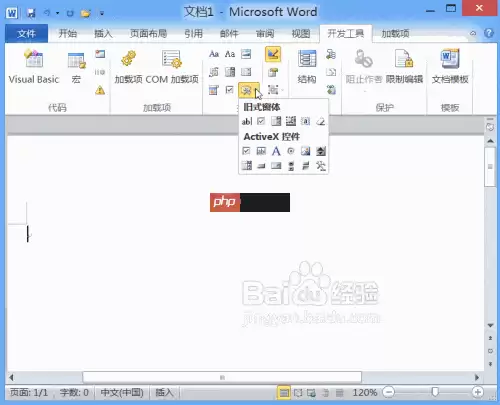500x405 pixels.
Task: Open Select Browse Object button
Action: pos(490,351)
